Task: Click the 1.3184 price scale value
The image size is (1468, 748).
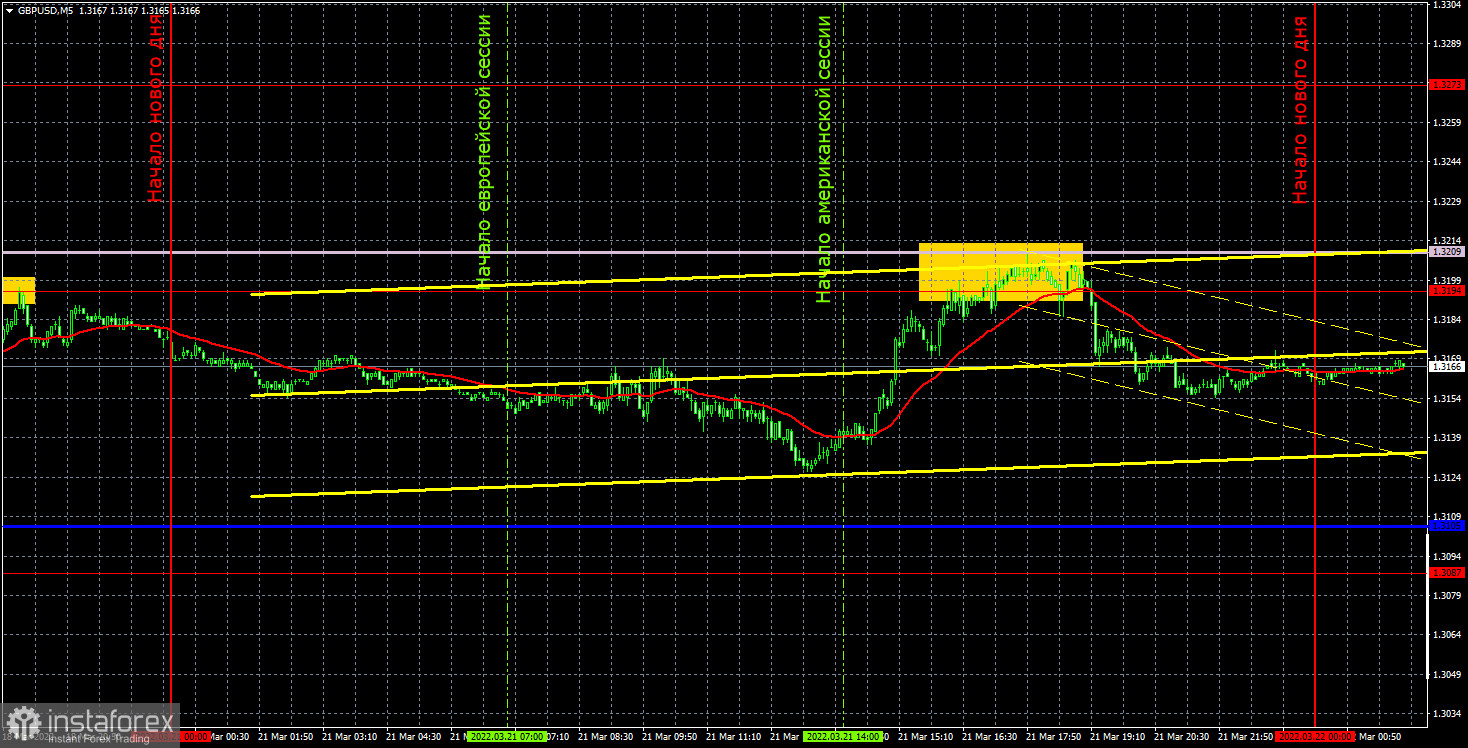Action: pyautogui.click(x=1446, y=319)
